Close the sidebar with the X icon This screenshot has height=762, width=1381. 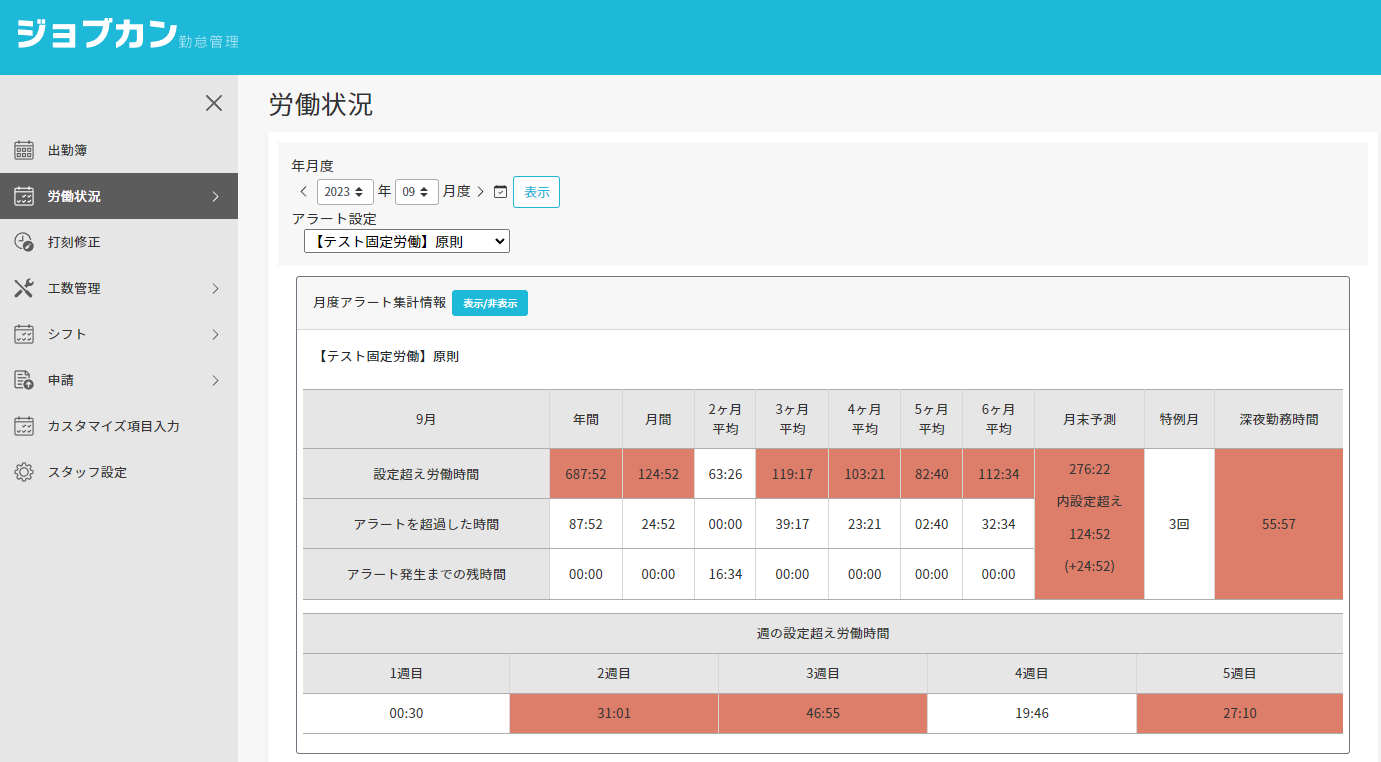tap(213, 103)
